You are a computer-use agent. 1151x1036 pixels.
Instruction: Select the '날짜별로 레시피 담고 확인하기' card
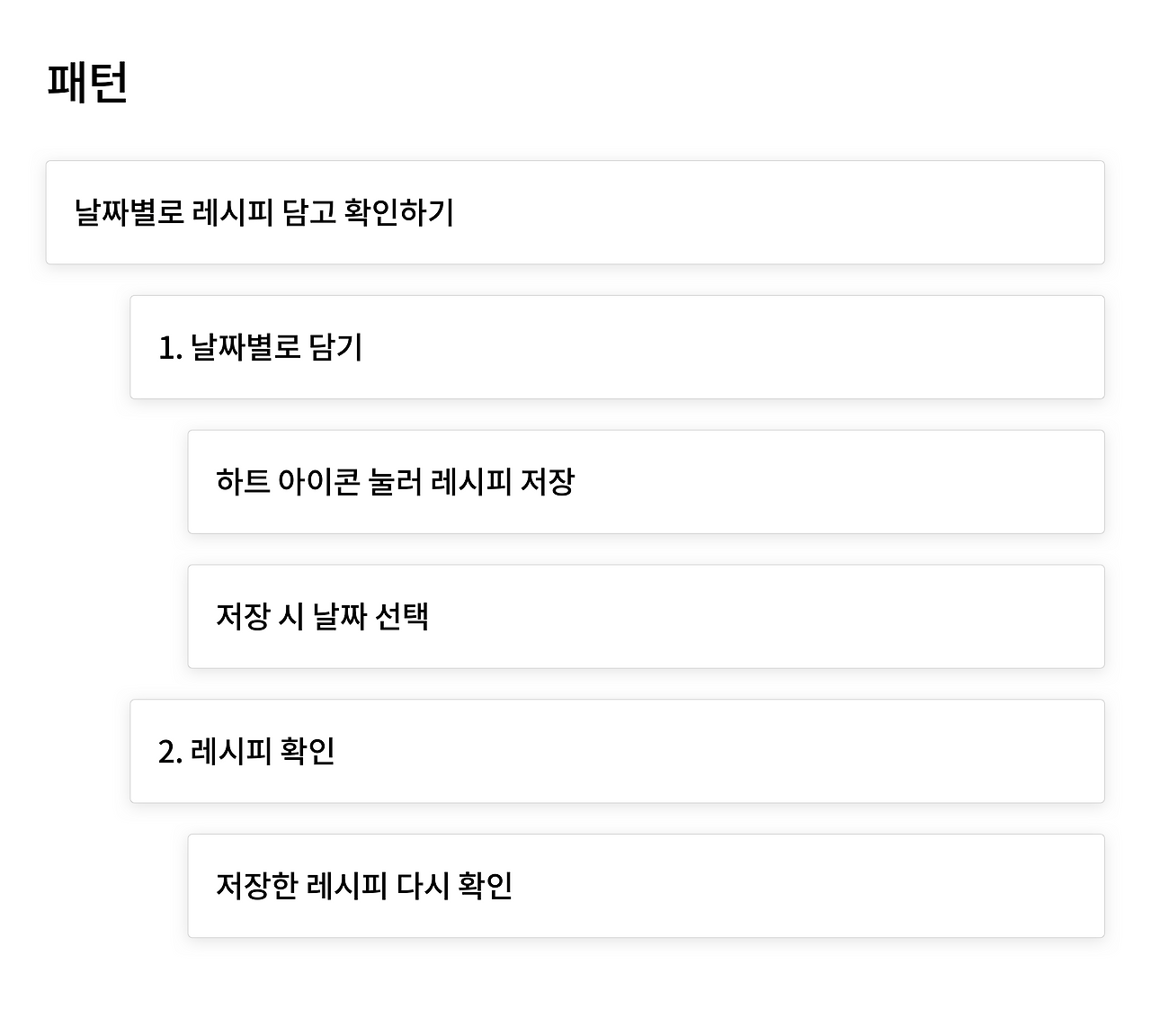575,212
